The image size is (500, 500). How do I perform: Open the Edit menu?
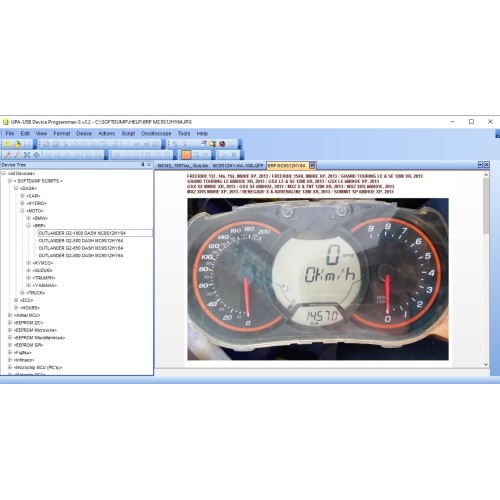[x=25, y=133]
